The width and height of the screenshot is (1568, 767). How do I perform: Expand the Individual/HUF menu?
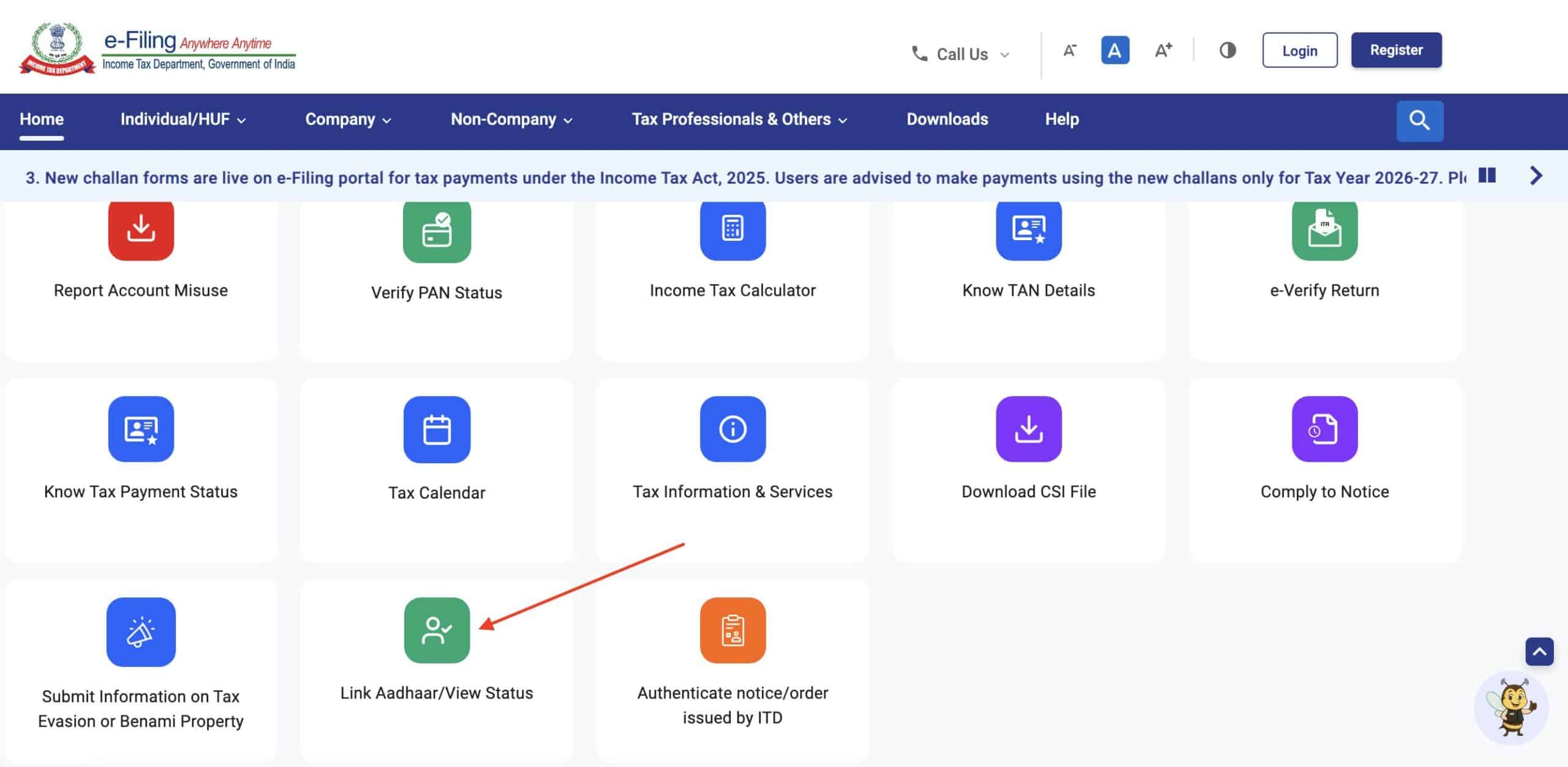pos(183,119)
